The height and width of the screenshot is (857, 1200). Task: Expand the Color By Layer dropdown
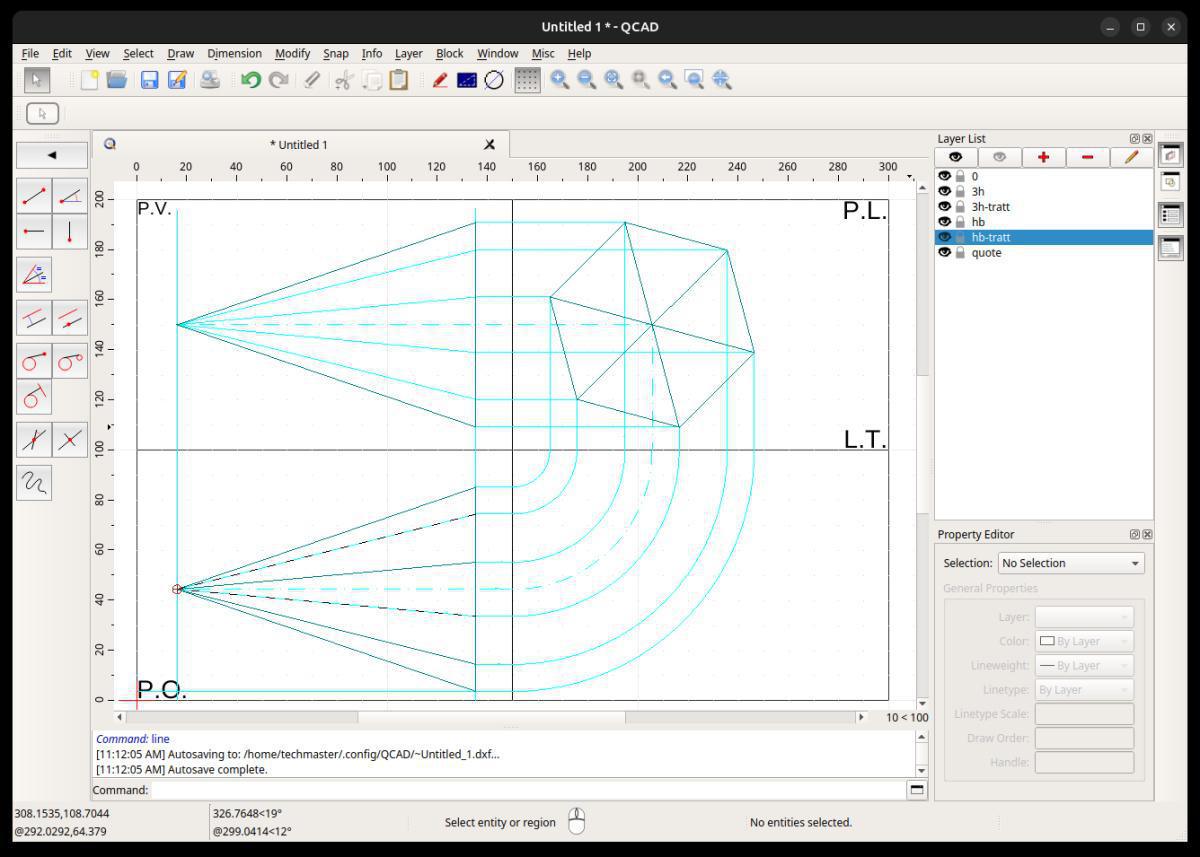click(x=1083, y=641)
